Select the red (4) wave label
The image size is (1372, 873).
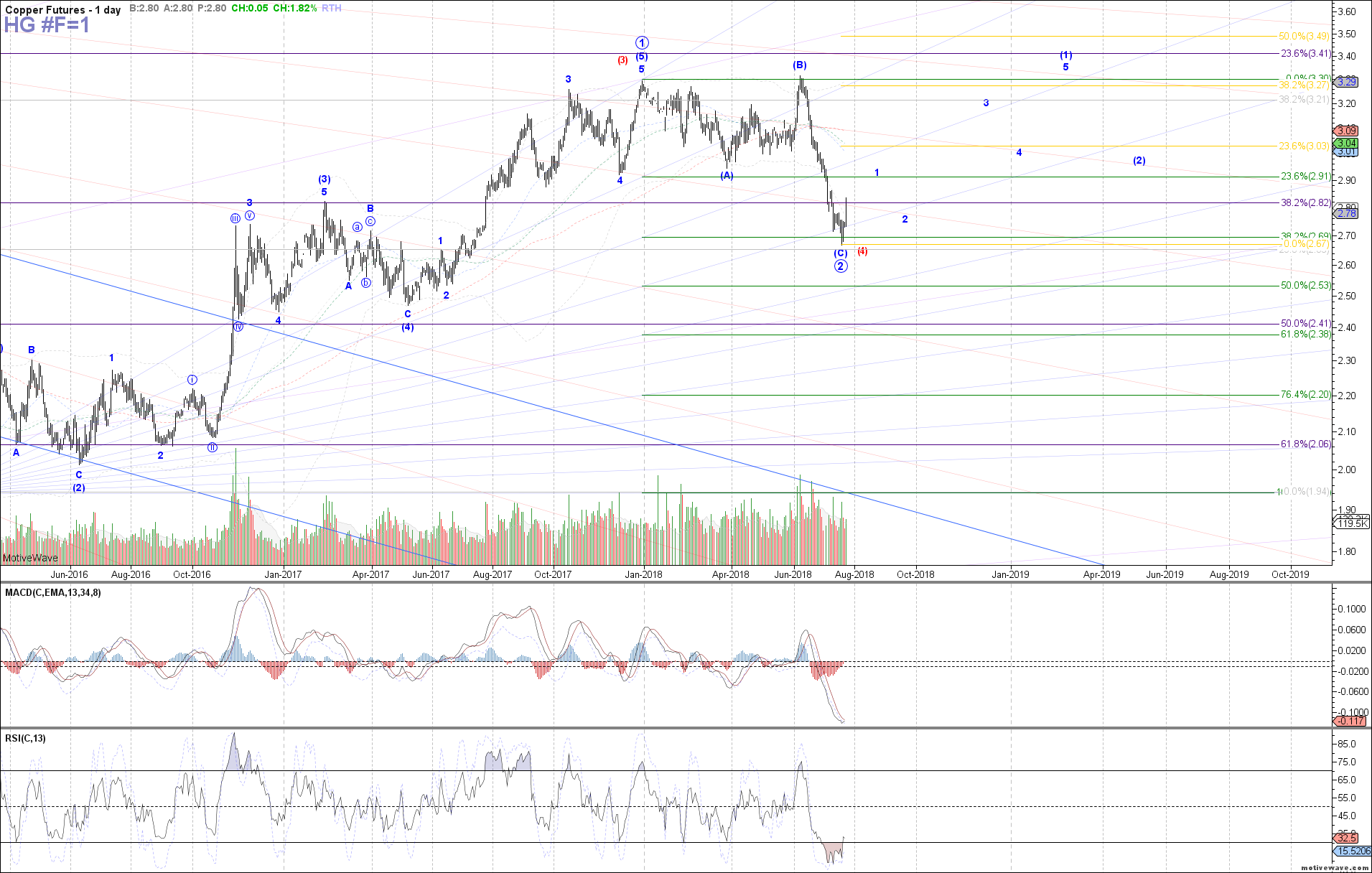coord(862,251)
